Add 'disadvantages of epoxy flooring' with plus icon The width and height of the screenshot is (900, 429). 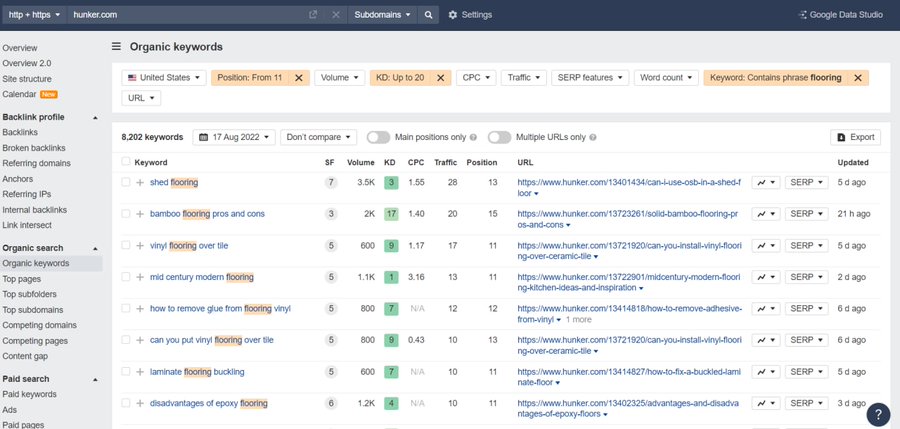tap(139, 404)
